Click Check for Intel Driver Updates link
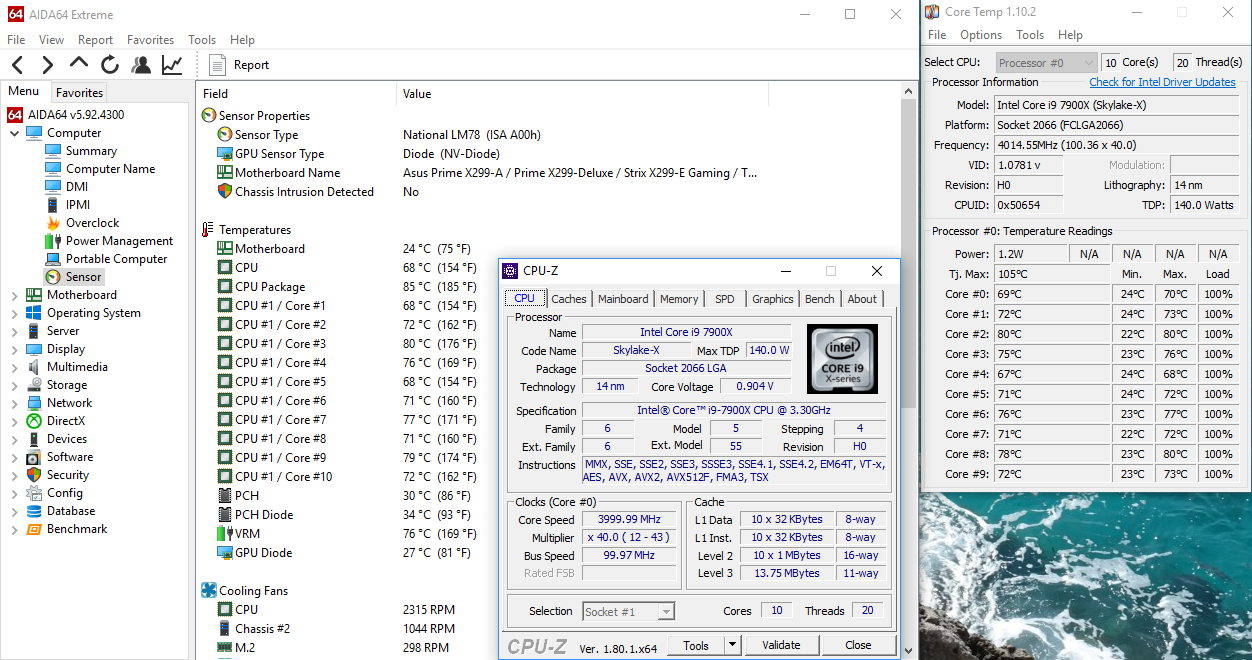The image size is (1252, 660). click(x=1162, y=82)
